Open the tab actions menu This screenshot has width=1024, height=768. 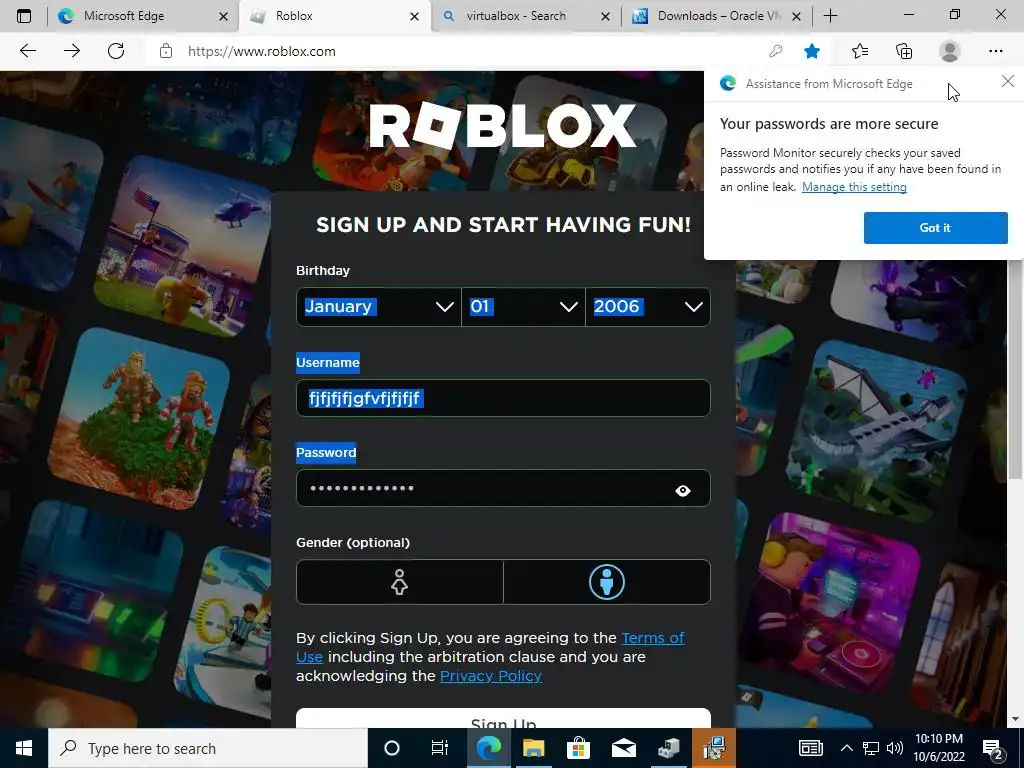(x=24, y=16)
